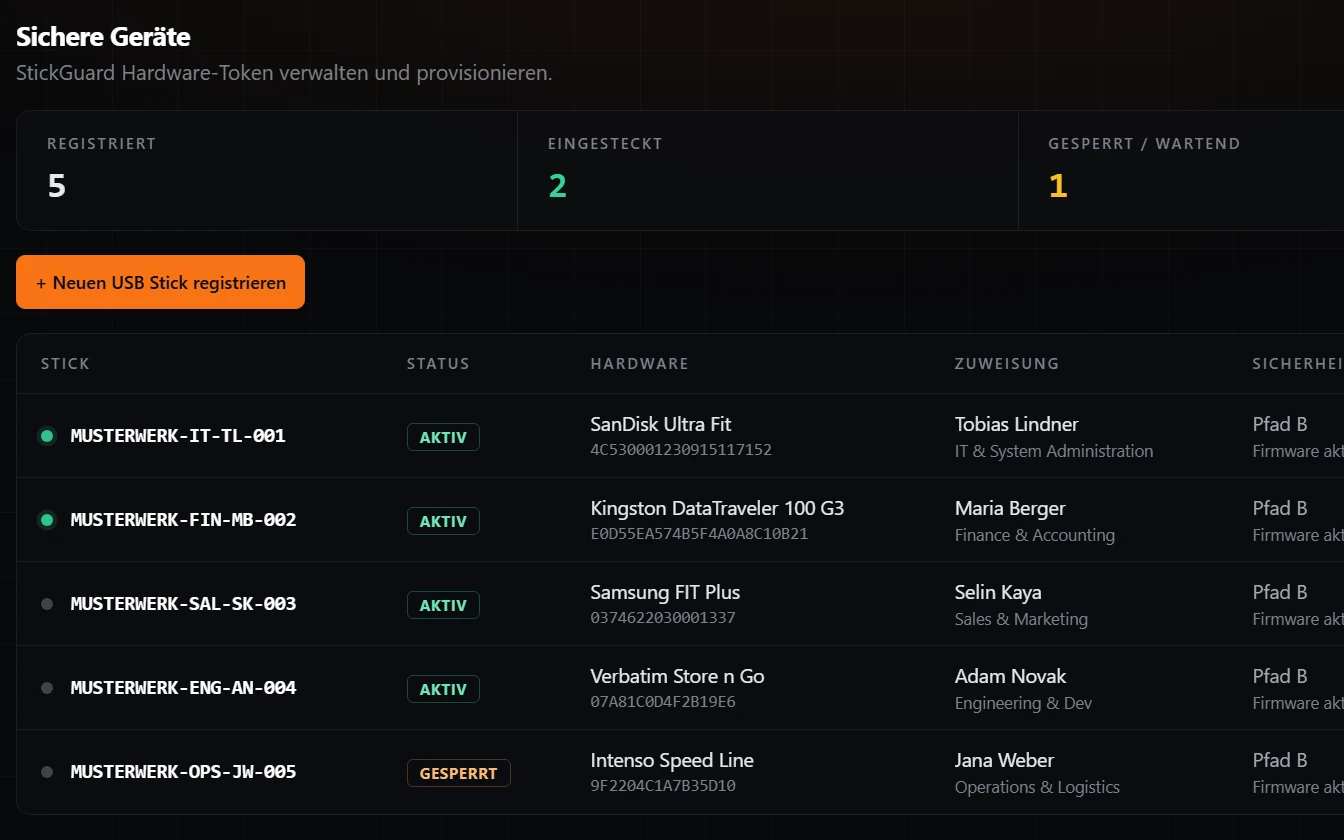Select the stick name MUSTERWERK-ENG-AN-004
1344x840 pixels.
click(183, 688)
